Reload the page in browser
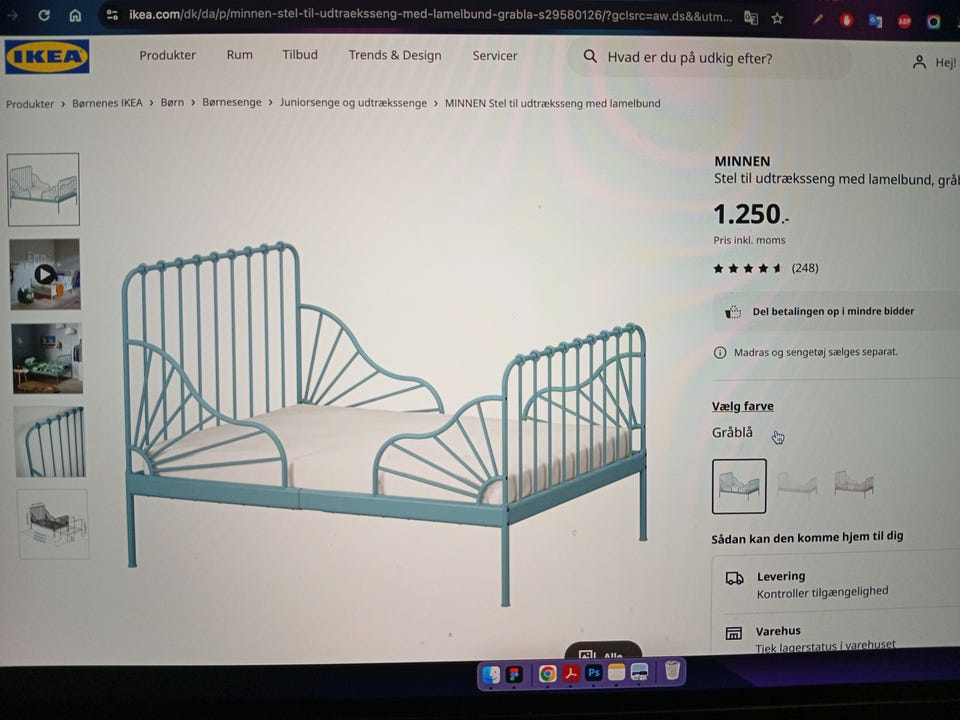Image resolution: width=960 pixels, height=720 pixels. point(44,15)
